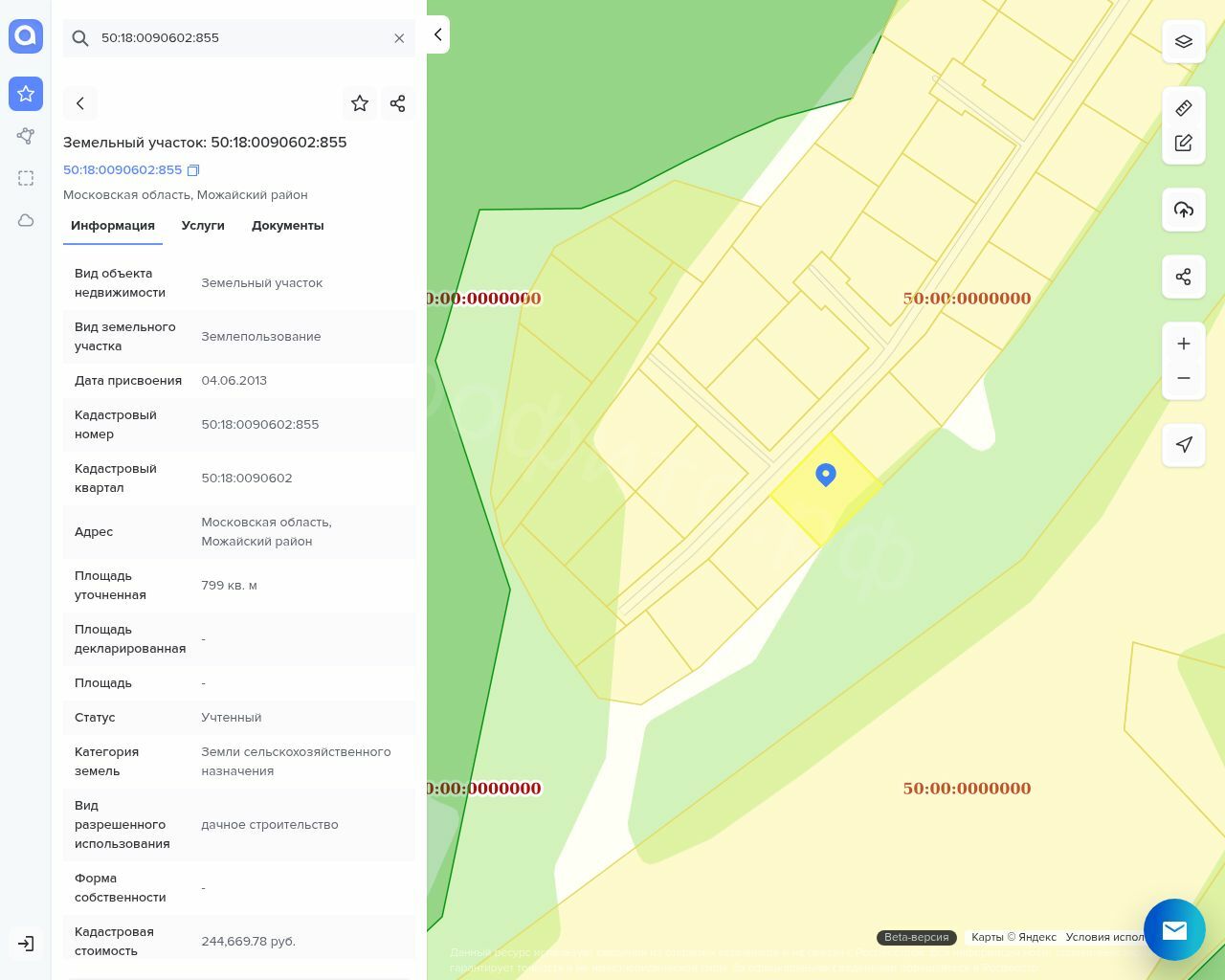This screenshot has width=1225, height=980.
Task: Zoom in on the map
Action: 1184,344
